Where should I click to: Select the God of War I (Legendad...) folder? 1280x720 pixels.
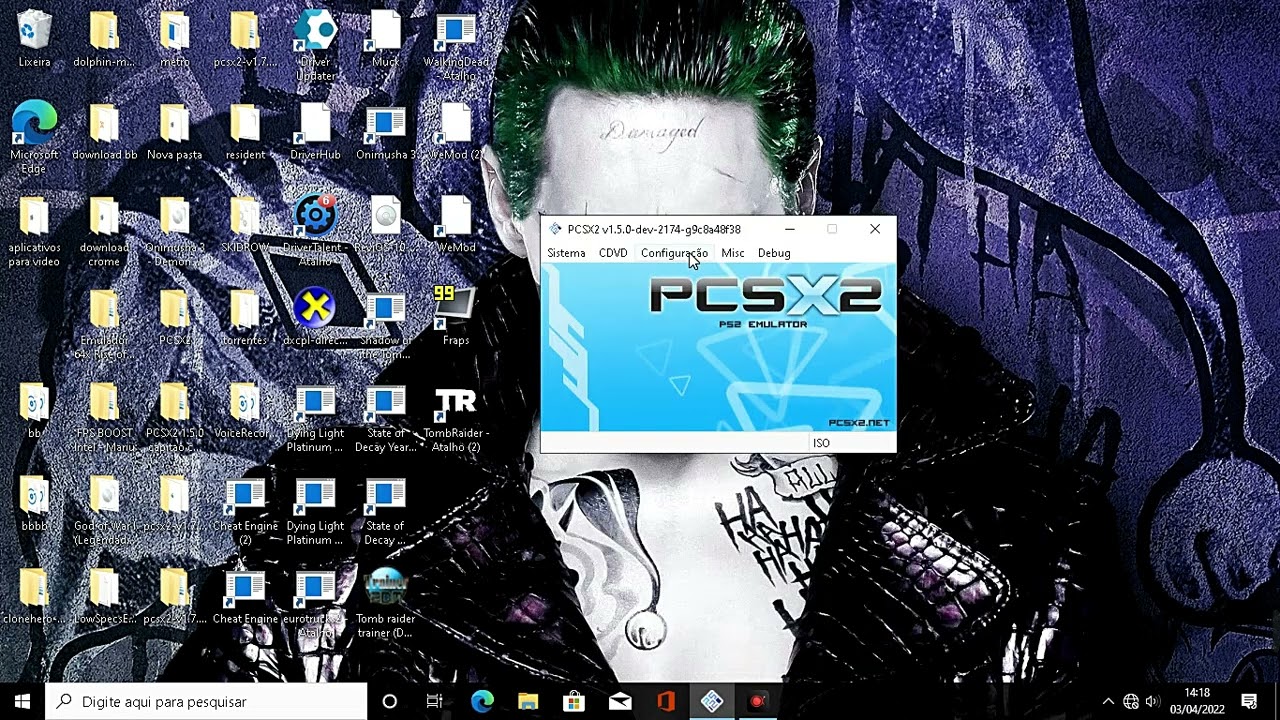point(104,510)
